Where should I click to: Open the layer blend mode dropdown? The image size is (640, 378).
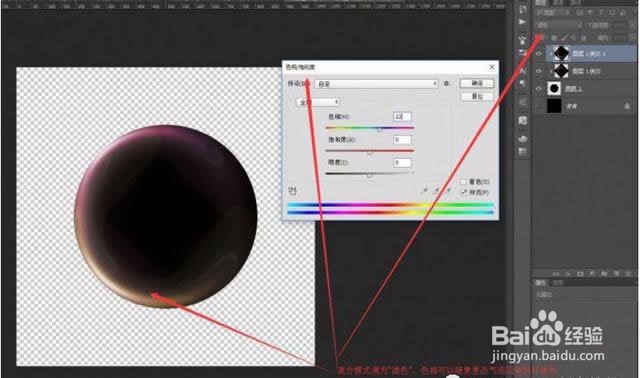pos(559,25)
